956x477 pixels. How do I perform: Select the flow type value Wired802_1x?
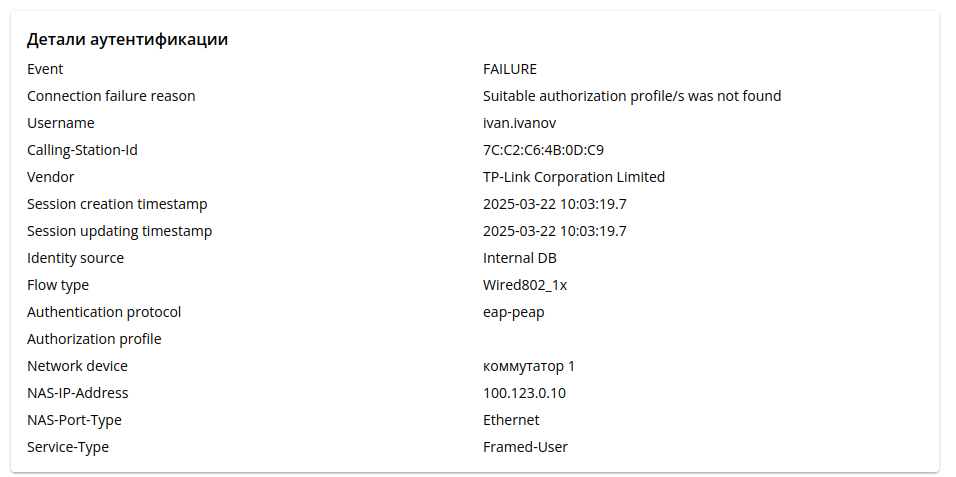pos(525,285)
